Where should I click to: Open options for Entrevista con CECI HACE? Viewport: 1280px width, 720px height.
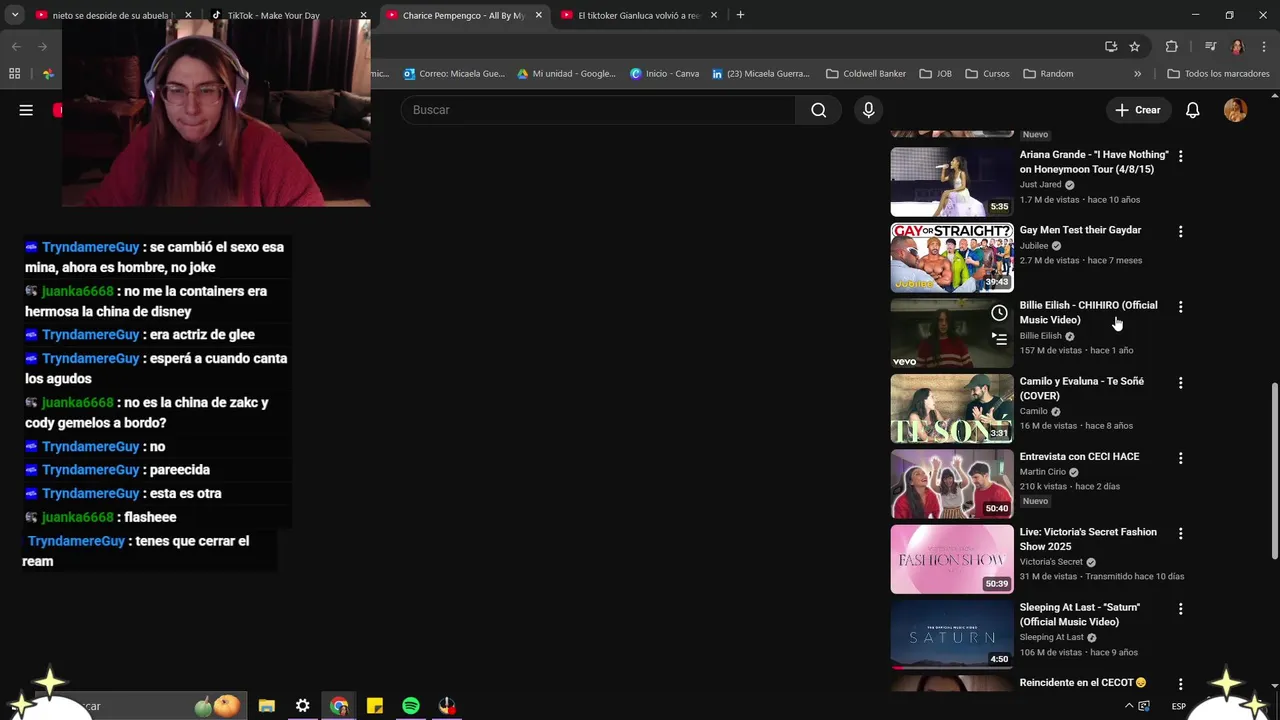click(1180, 458)
